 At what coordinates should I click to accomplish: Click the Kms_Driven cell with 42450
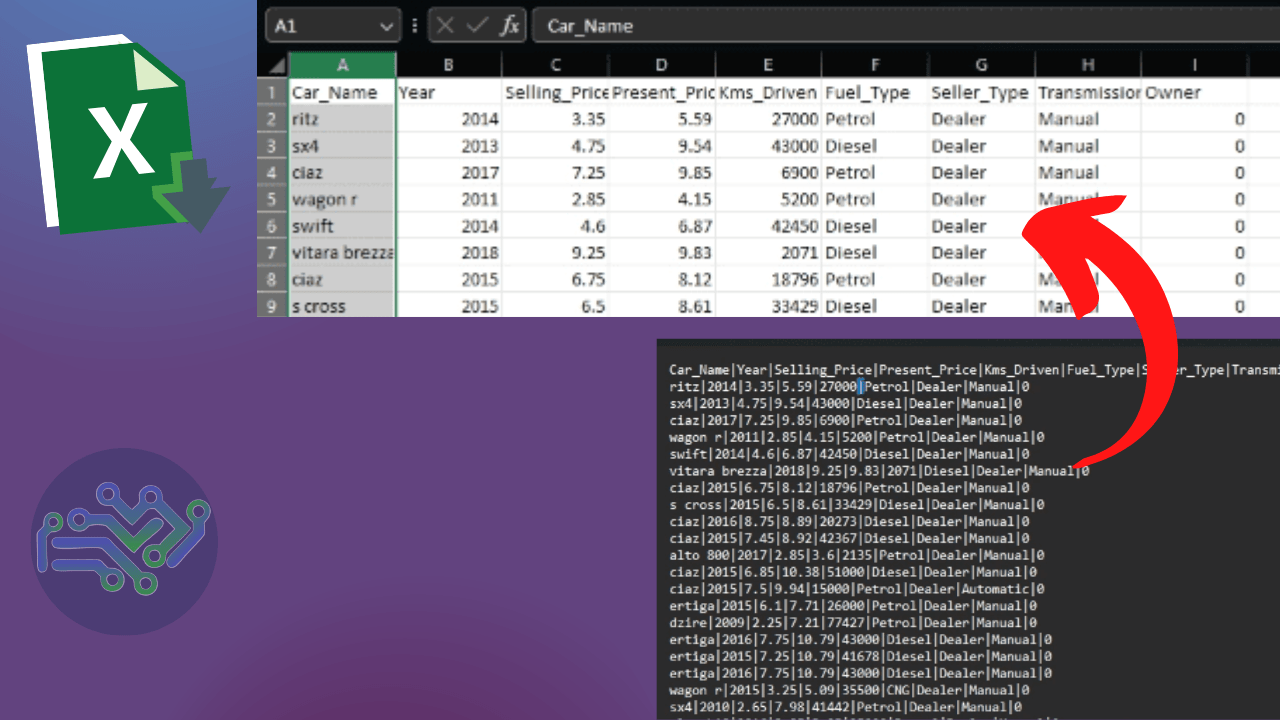tap(768, 226)
